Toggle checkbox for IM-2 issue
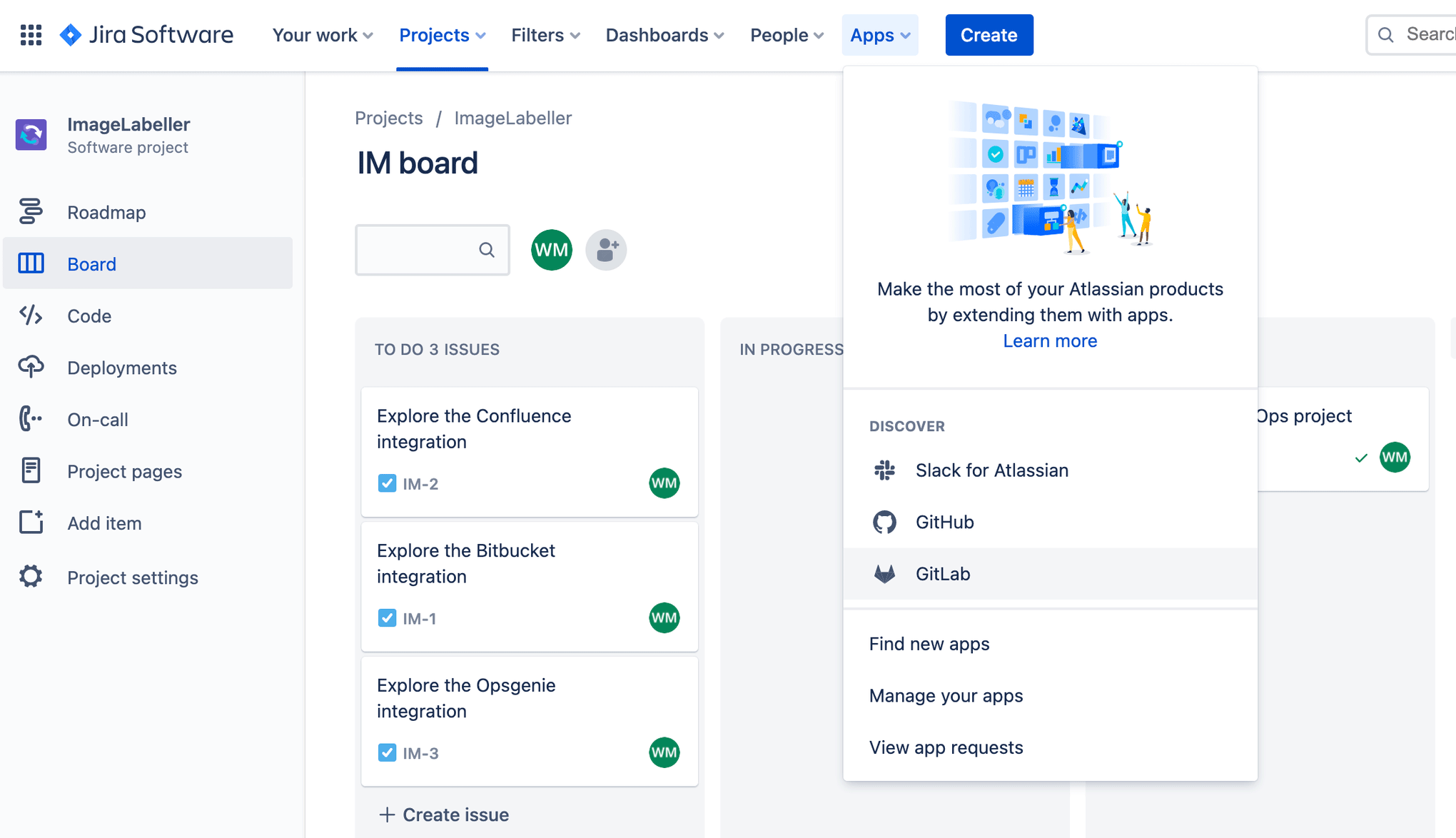The image size is (1456, 838). coord(386,483)
